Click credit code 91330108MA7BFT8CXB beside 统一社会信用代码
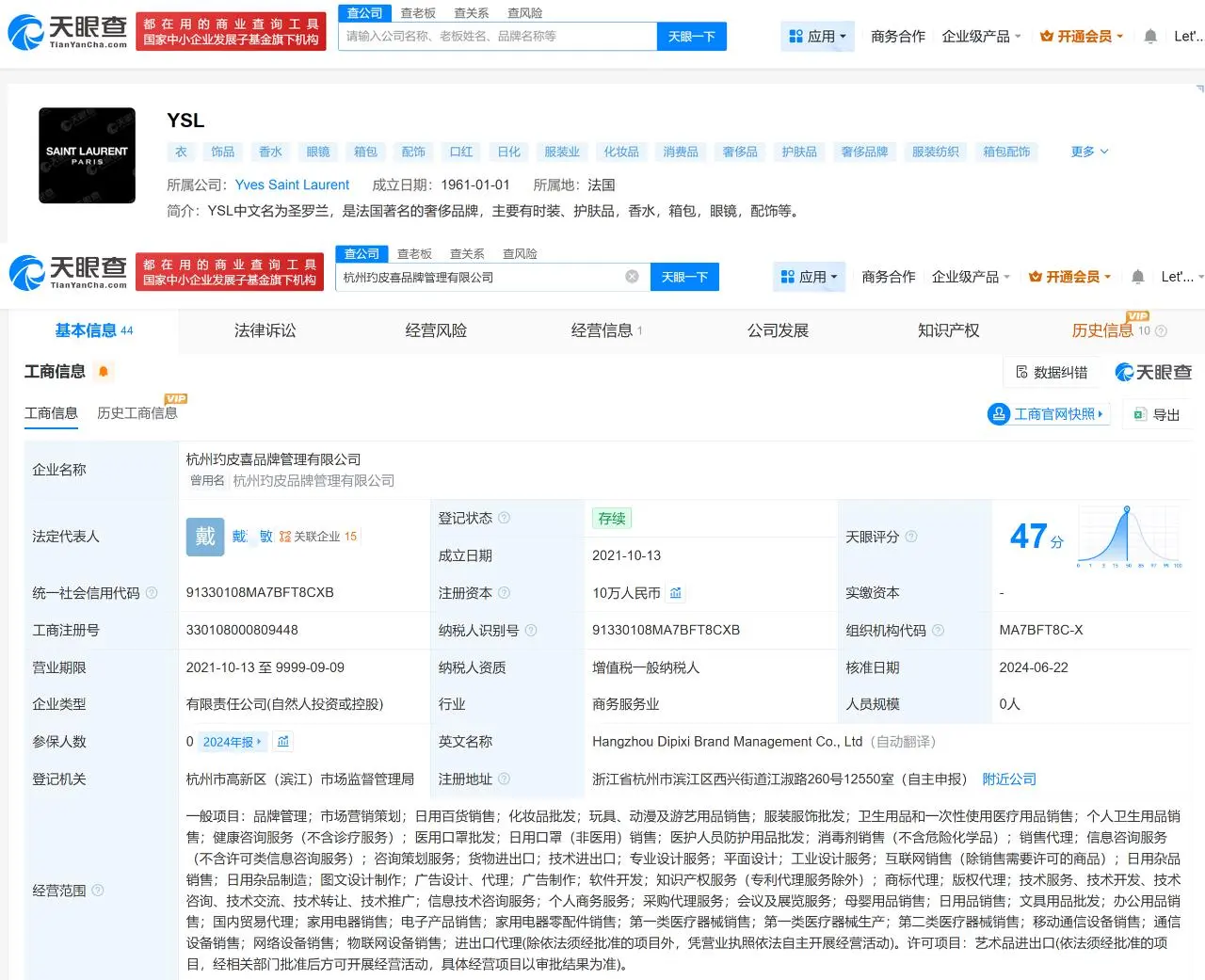The image size is (1205, 980). [x=260, y=593]
